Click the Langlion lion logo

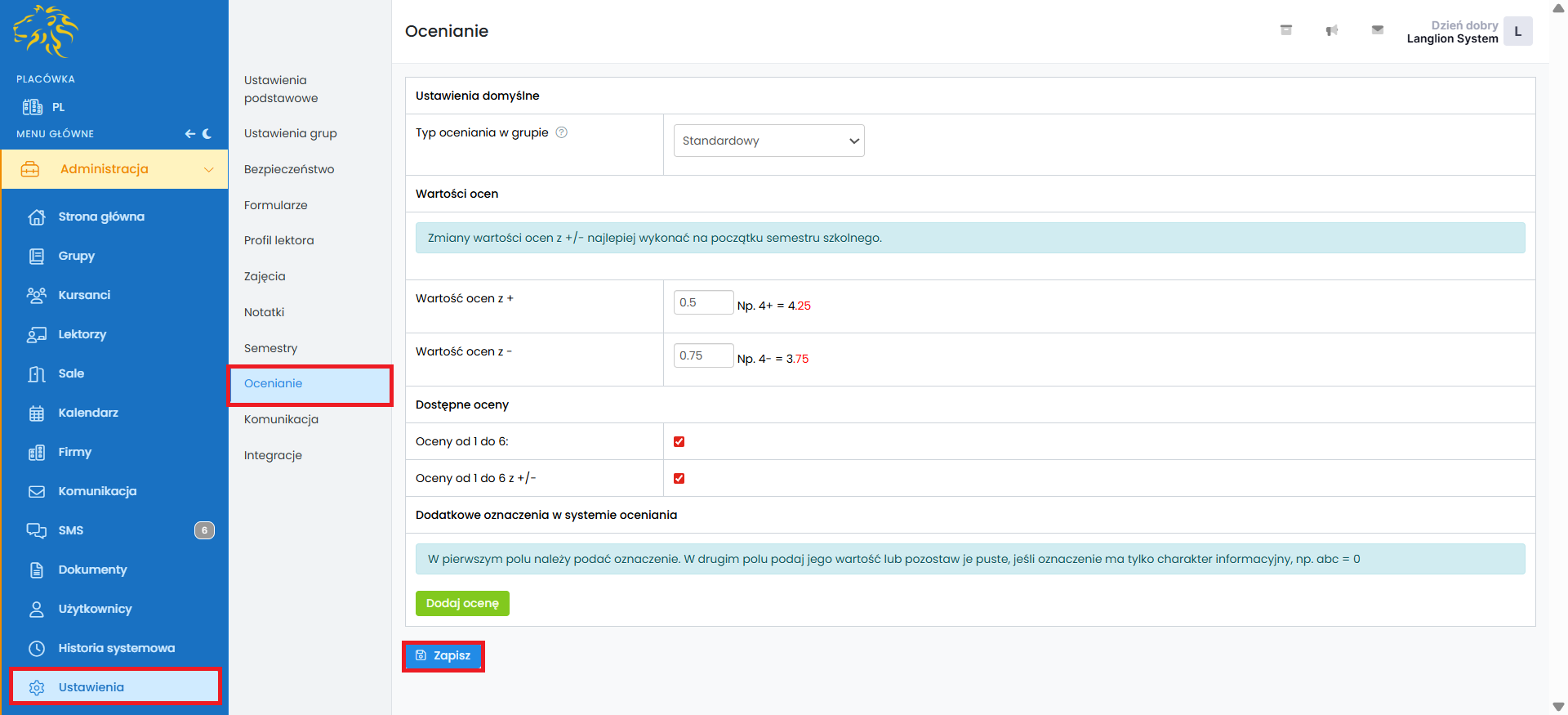tap(46, 32)
